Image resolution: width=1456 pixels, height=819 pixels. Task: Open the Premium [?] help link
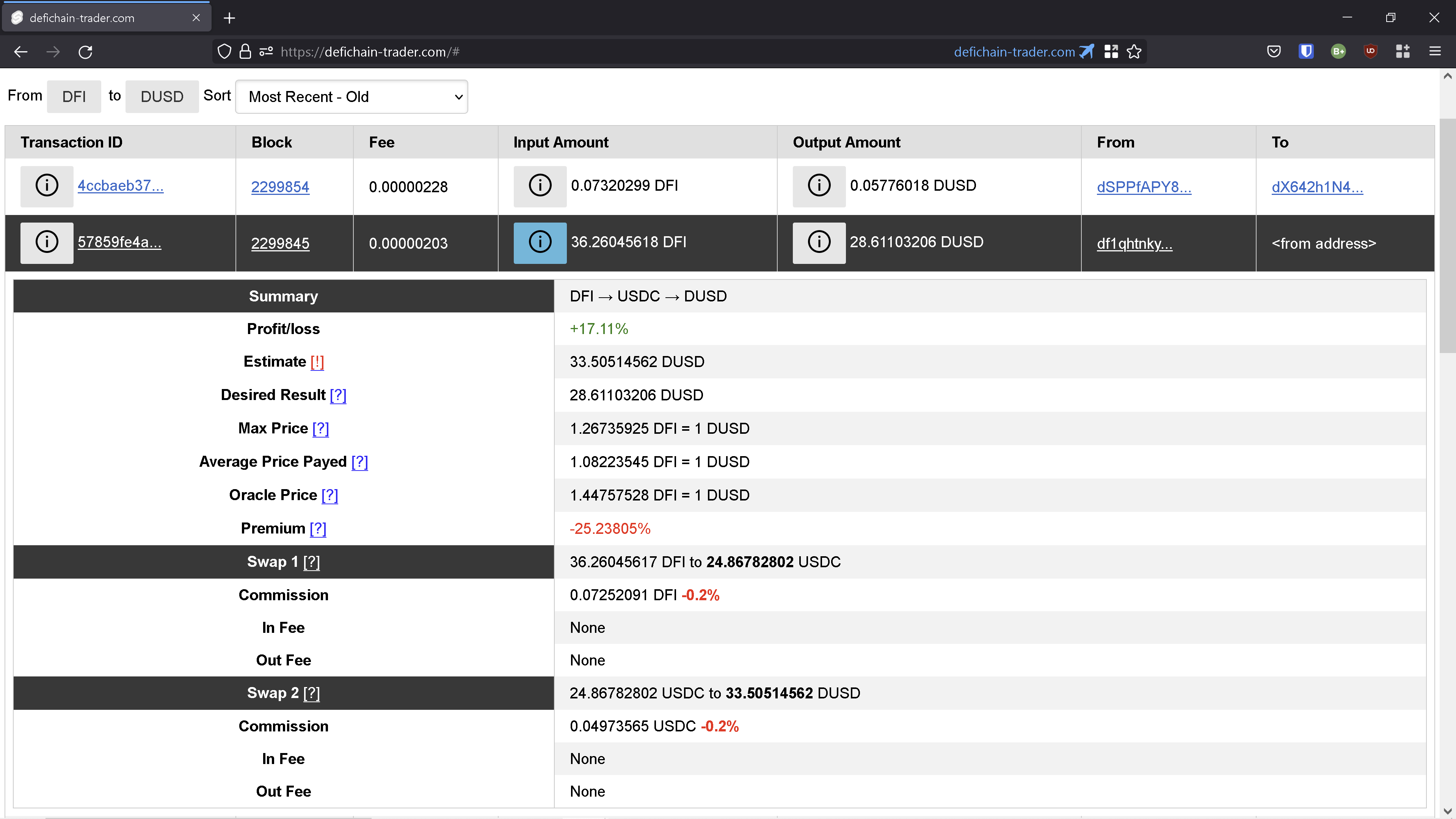pyautogui.click(x=318, y=529)
